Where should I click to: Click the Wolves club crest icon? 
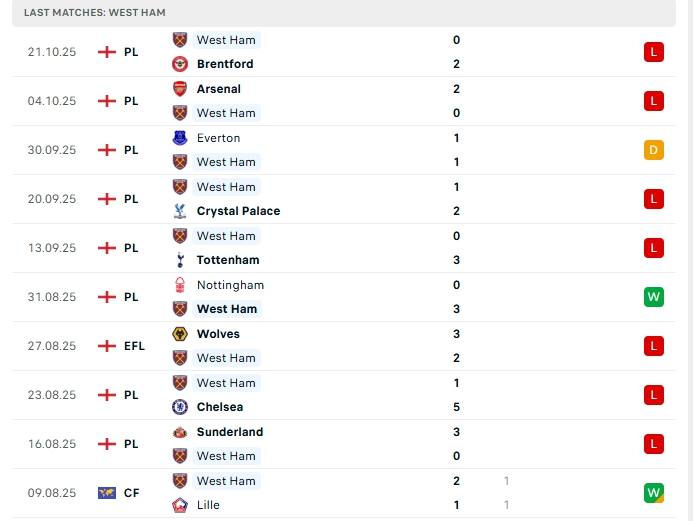click(x=180, y=334)
